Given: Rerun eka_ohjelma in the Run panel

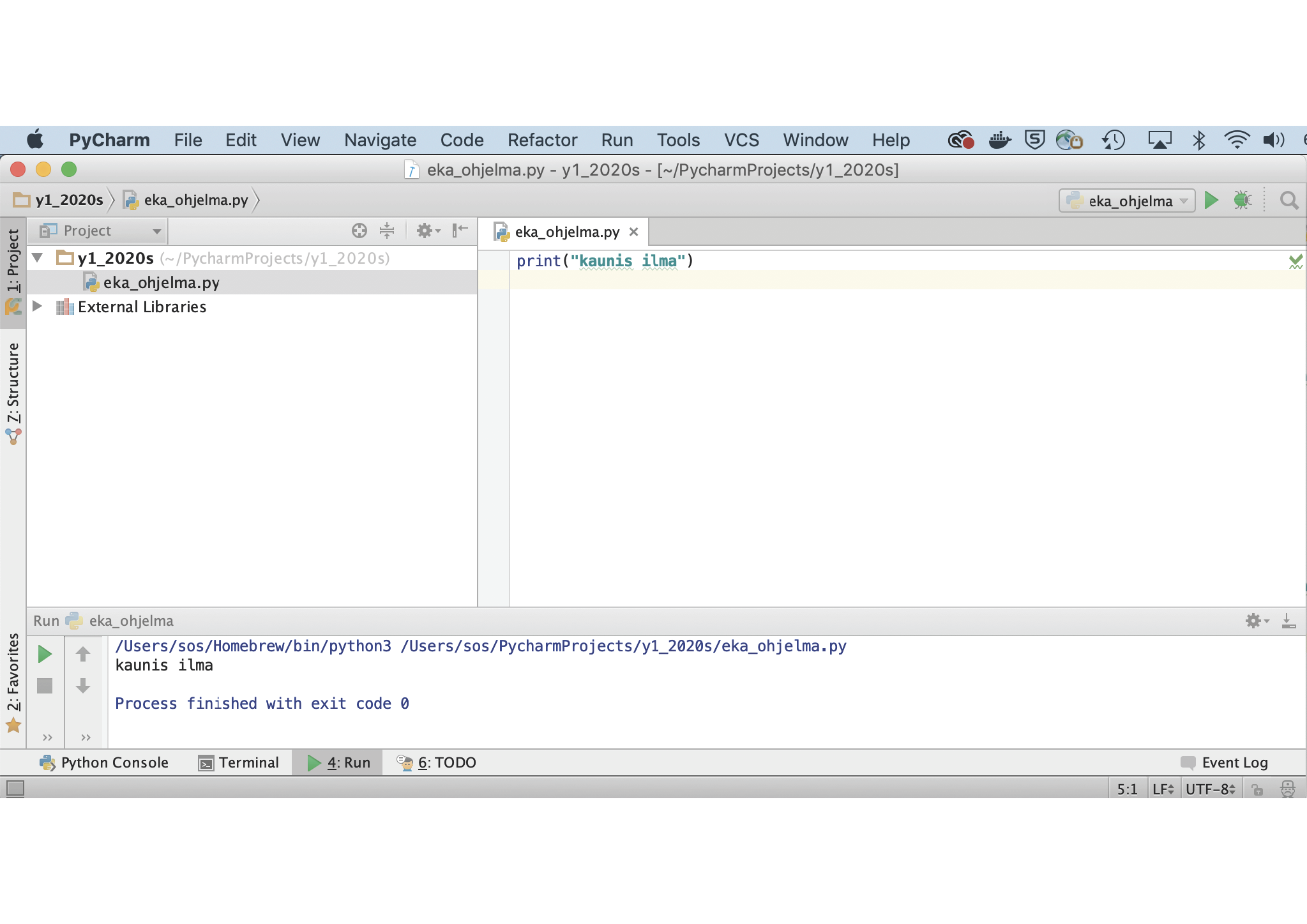Looking at the screenshot, I should [x=45, y=654].
